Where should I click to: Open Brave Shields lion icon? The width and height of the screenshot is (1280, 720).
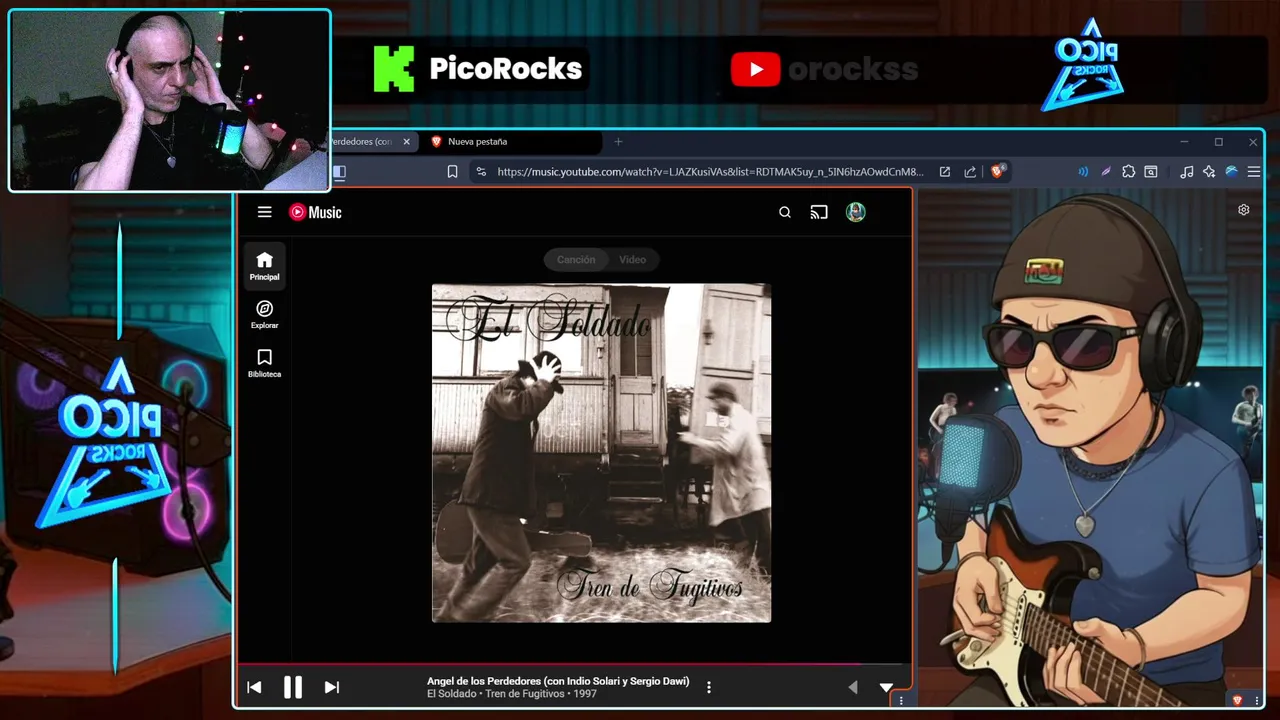[997, 172]
